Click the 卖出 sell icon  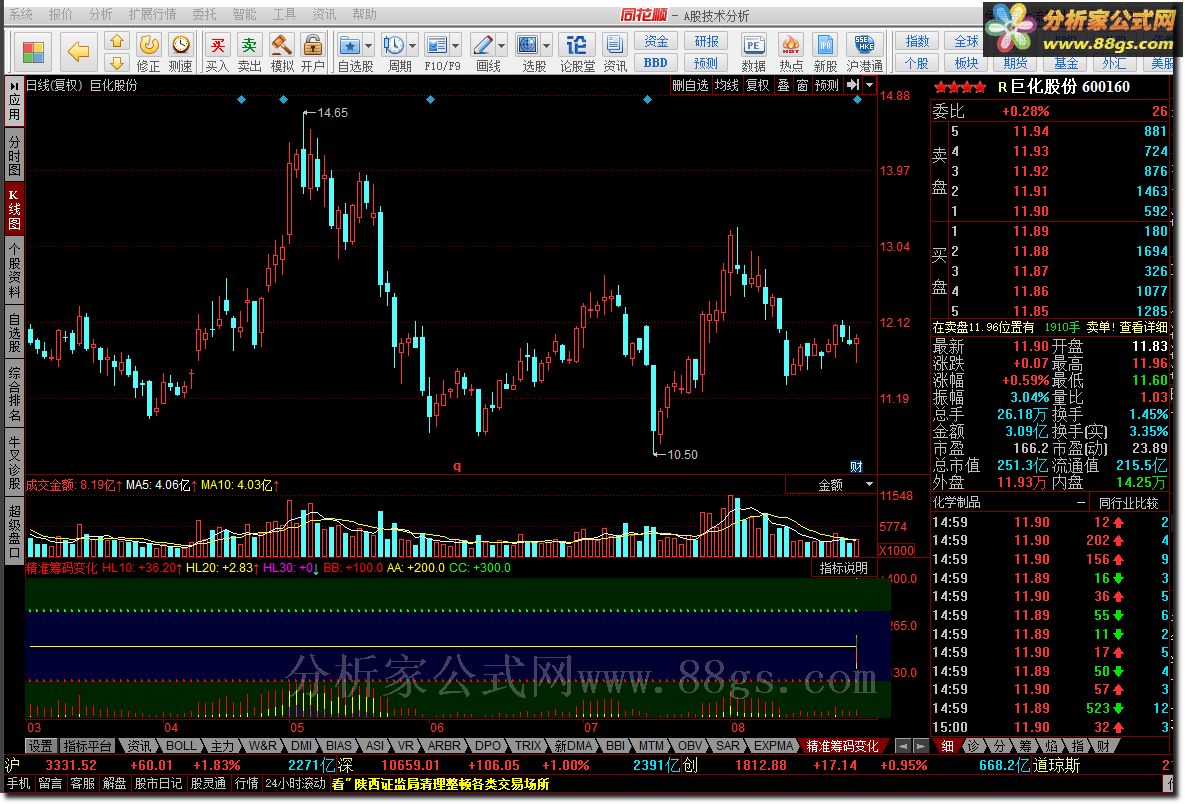pos(249,52)
